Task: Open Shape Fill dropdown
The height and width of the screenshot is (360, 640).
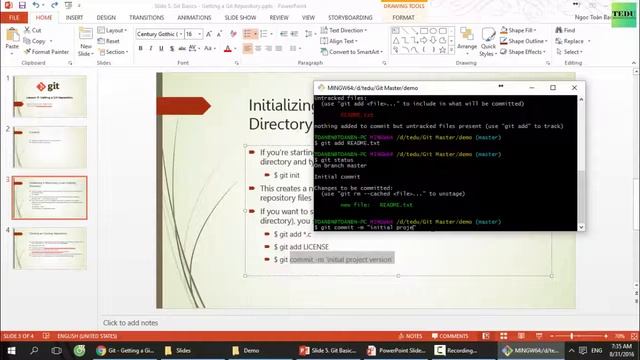Action: coord(518,30)
